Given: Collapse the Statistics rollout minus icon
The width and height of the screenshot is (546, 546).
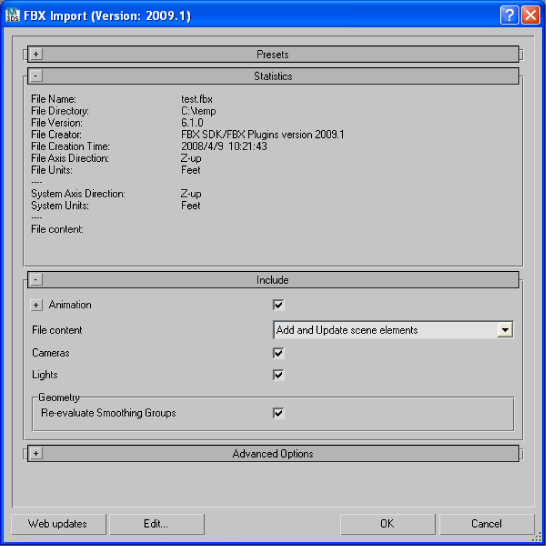Looking at the screenshot, I should tap(36, 76).
